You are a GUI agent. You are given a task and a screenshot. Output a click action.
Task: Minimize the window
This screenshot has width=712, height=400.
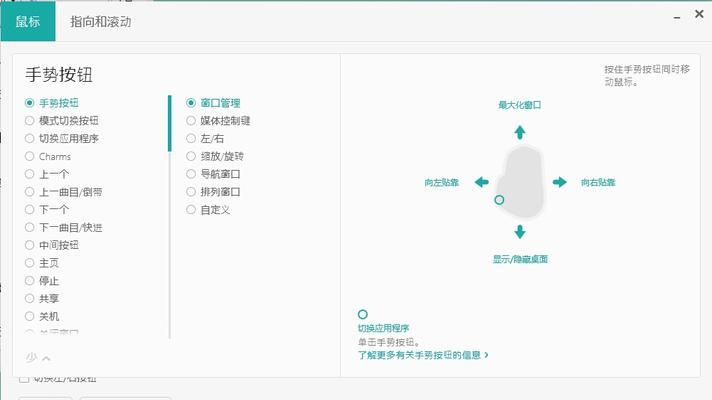click(x=677, y=18)
